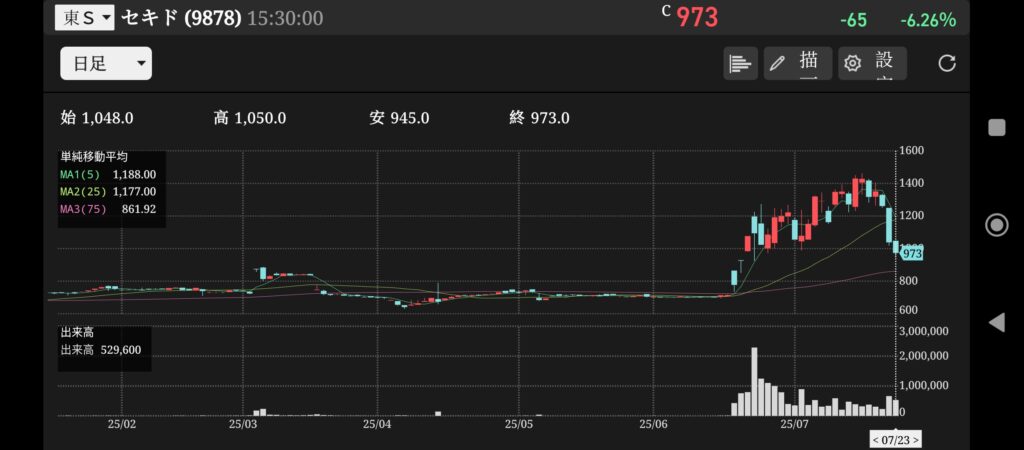
Task: Tap the 3,000,000 volume axis label
Action: 923,331
